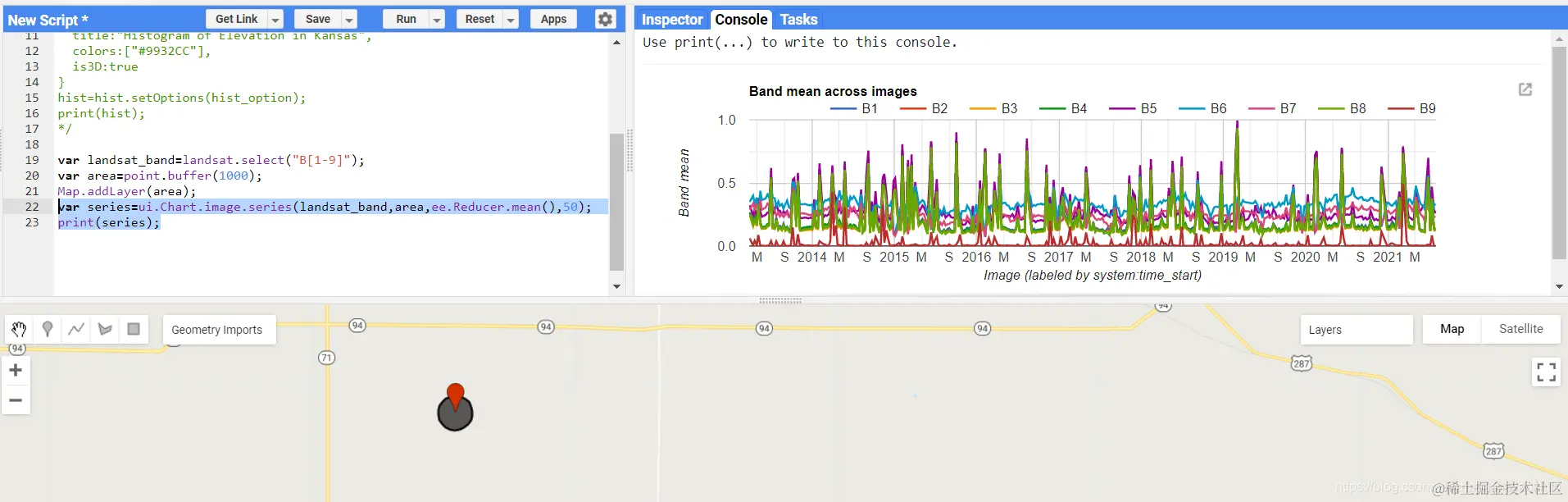Click the Save button
Image resolution: width=1568 pixels, height=502 pixels.
pos(318,19)
